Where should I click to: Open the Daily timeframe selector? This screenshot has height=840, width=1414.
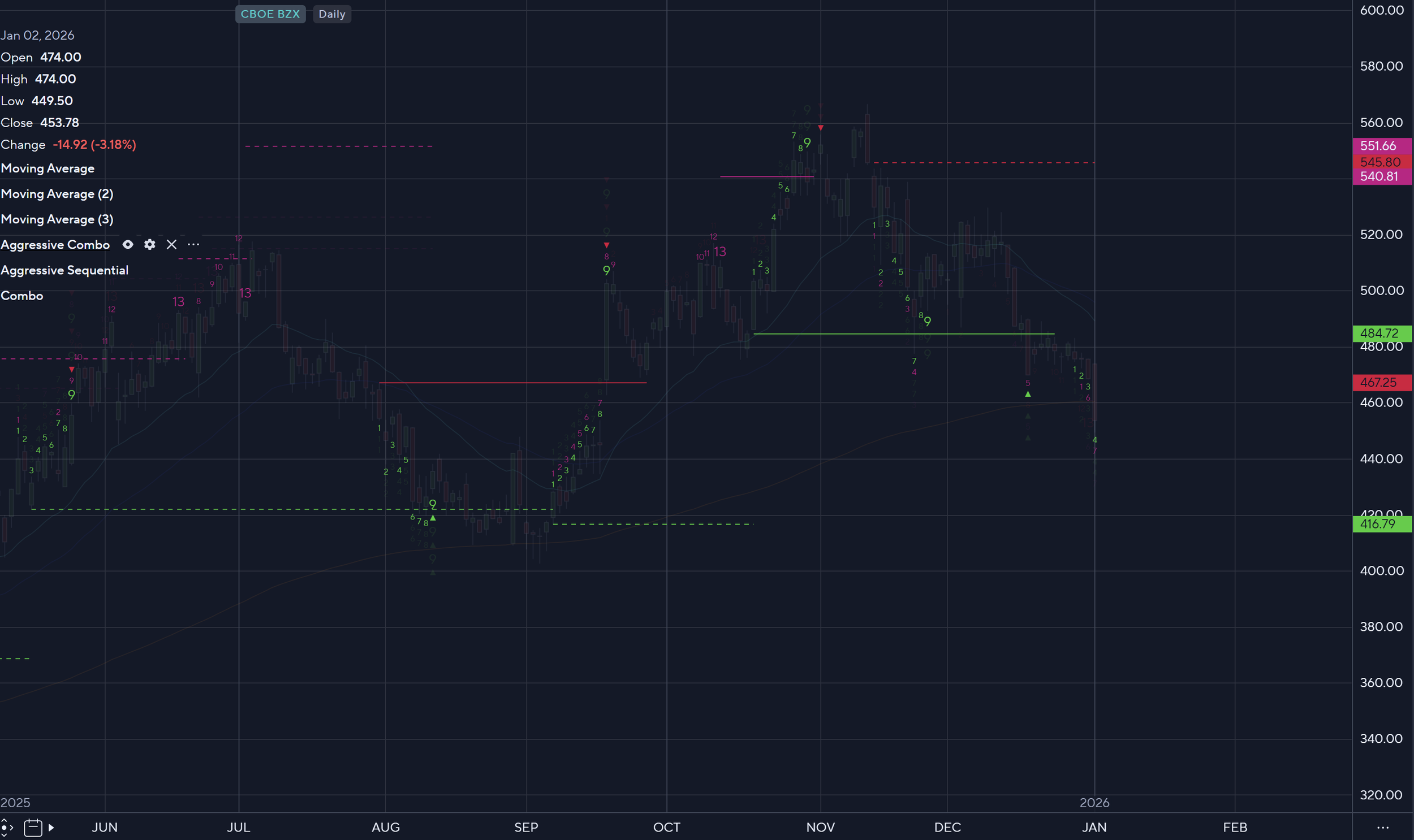point(333,14)
